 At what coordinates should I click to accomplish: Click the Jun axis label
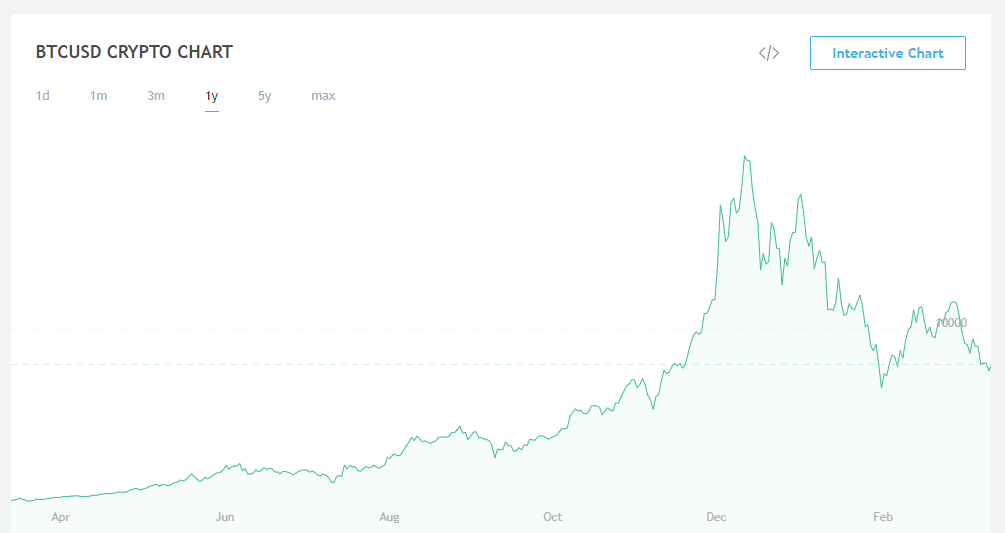pyautogui.click(x=225, y=517)
